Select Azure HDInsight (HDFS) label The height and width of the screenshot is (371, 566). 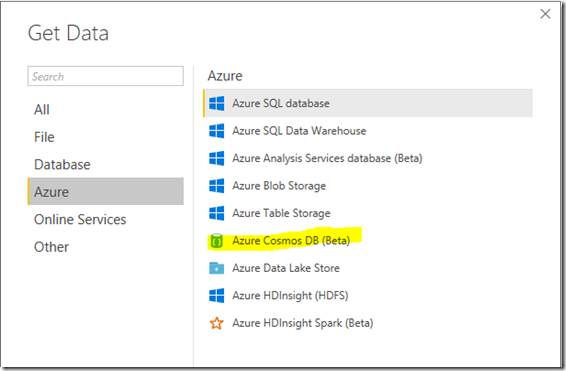point(290,296)
